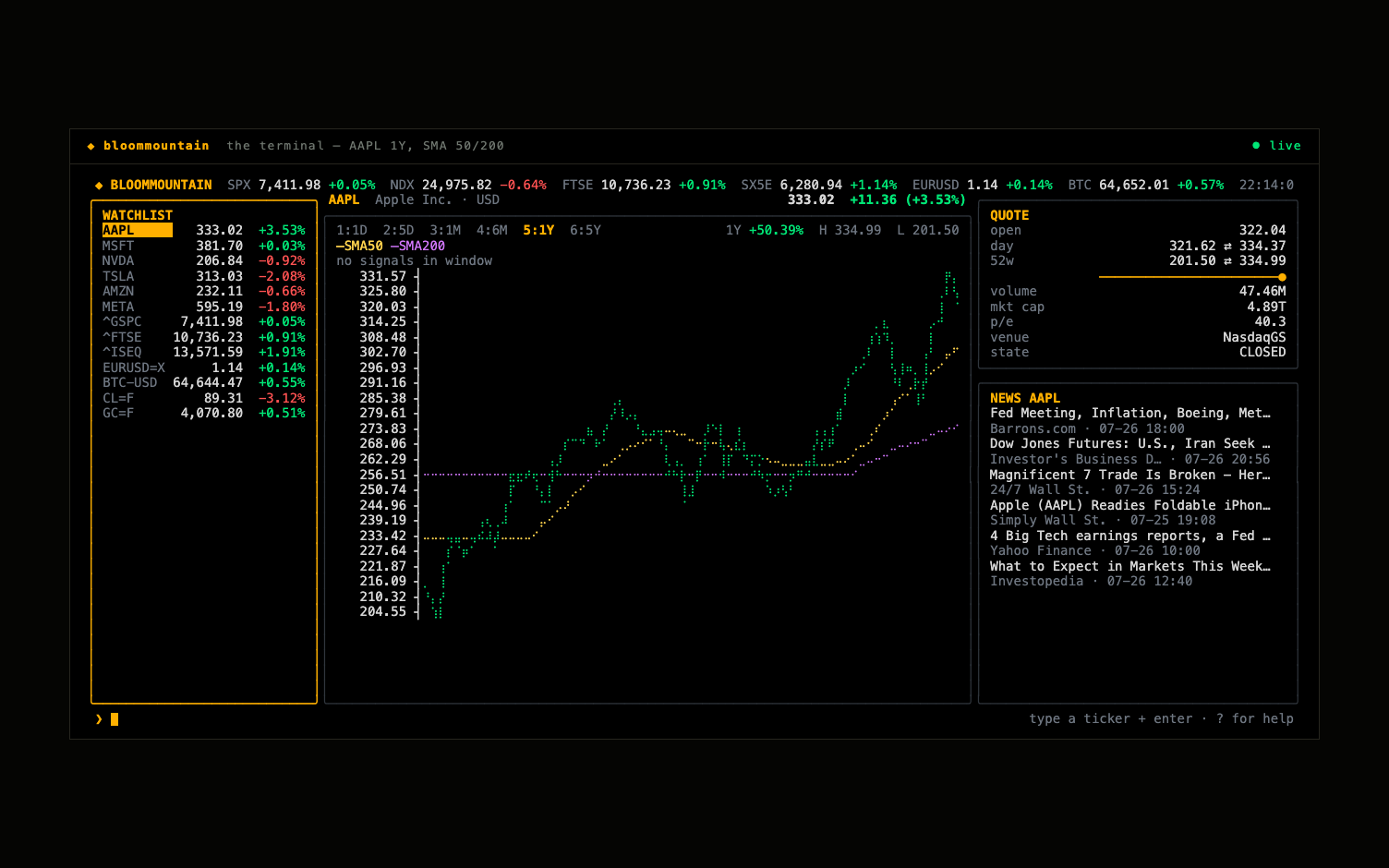Click volume 47.46M value
The width and height of the screenshot is (1389, 868).
tap(1262, 291)
